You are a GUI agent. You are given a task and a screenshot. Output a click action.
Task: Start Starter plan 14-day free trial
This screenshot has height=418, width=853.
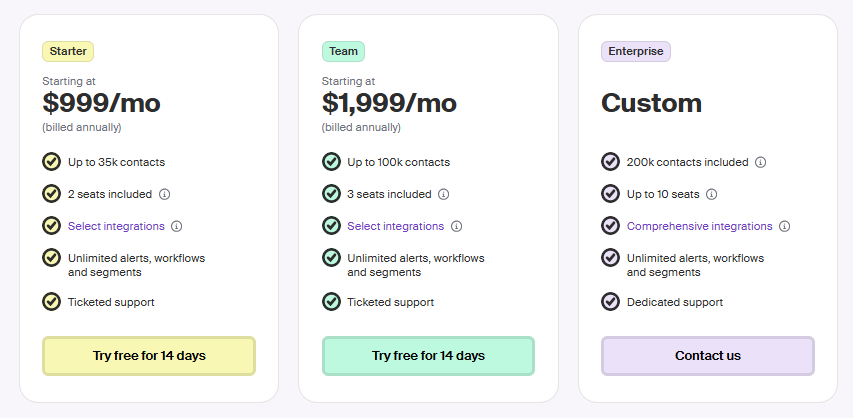(x=149, y=356)
